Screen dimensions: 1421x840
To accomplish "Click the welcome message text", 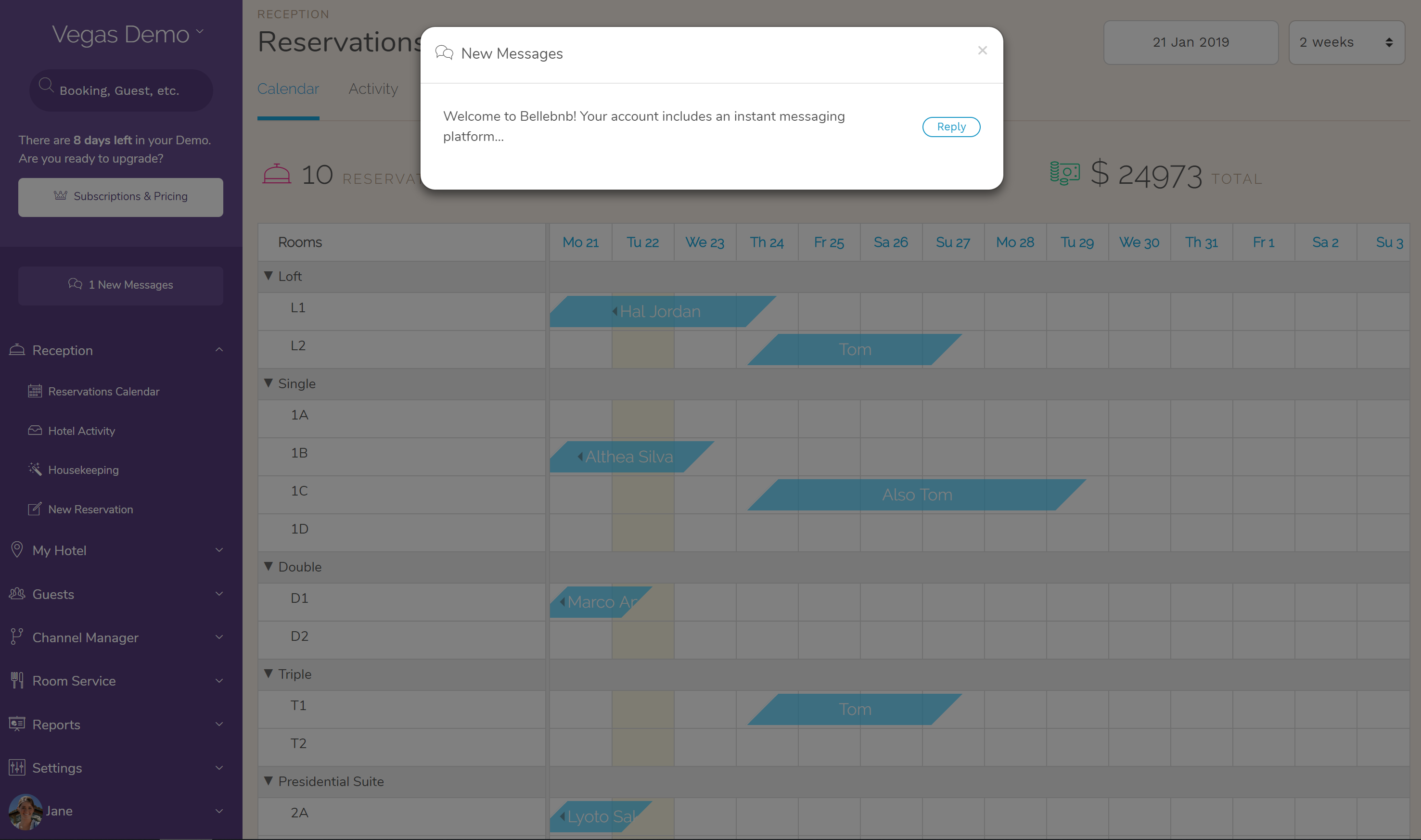I will pos(644,126).
